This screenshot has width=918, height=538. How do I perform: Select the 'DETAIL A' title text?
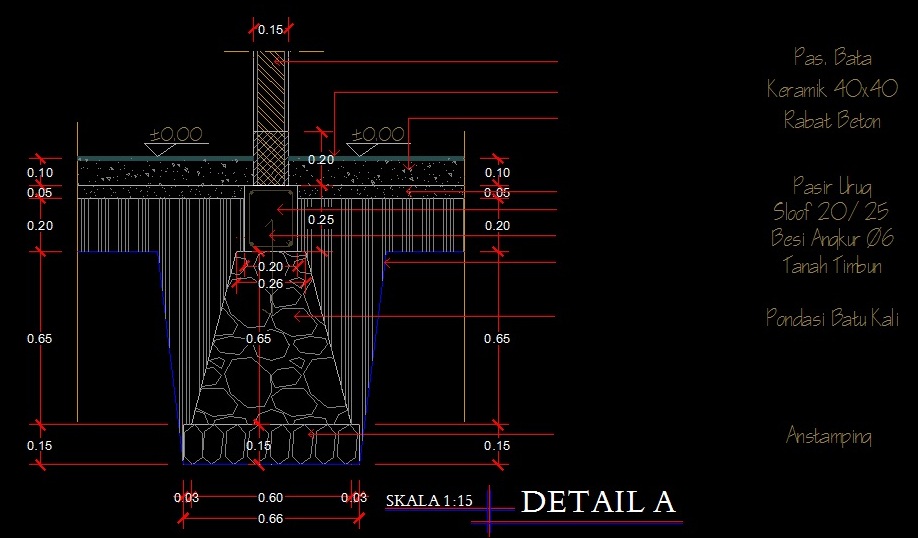click(x=598, y=502)
